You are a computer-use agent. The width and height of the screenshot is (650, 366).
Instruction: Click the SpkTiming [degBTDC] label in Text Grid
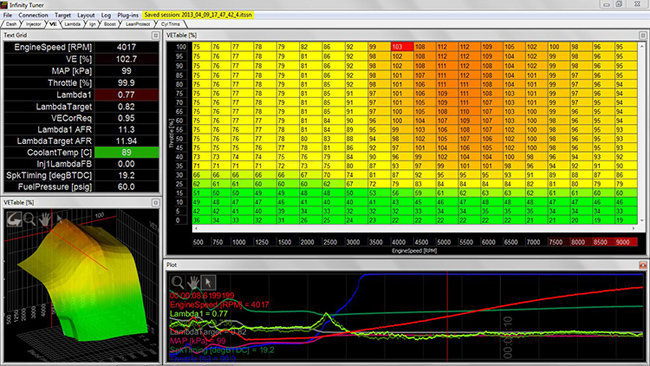pyautogui.click(x=49, y=175)
